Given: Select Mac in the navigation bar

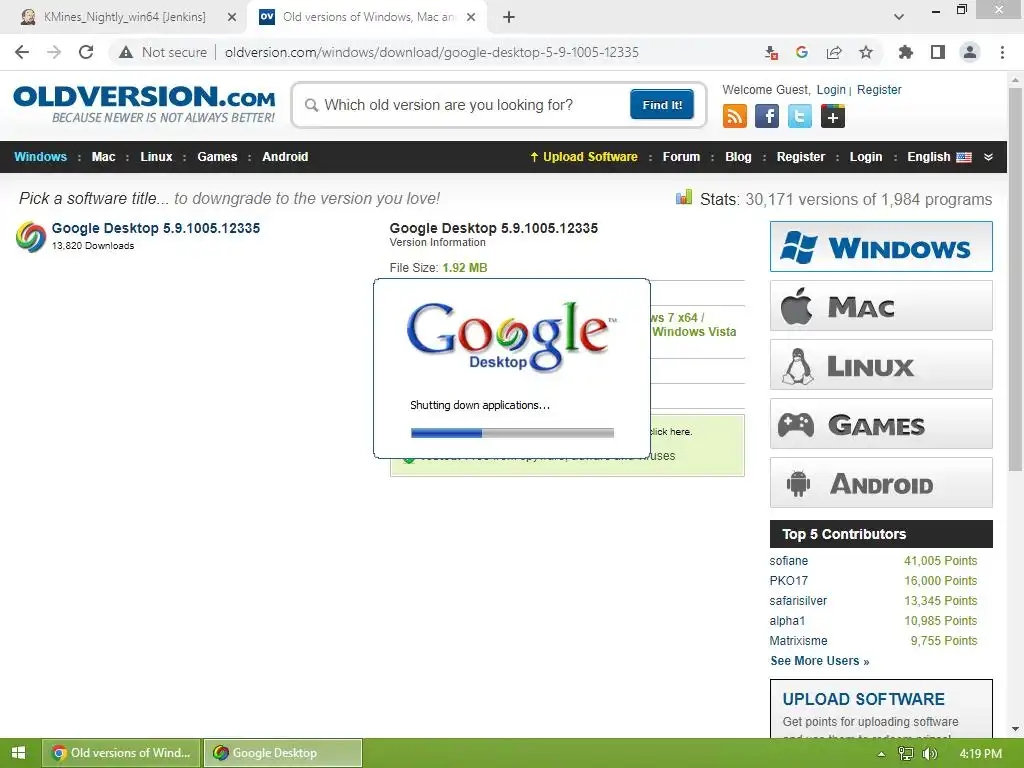Looking at the screenshot, I should (103, 157).
